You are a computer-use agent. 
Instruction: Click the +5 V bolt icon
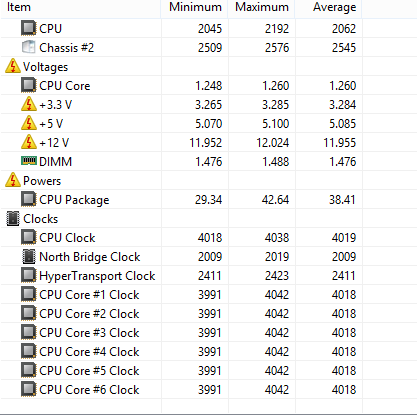29,123
